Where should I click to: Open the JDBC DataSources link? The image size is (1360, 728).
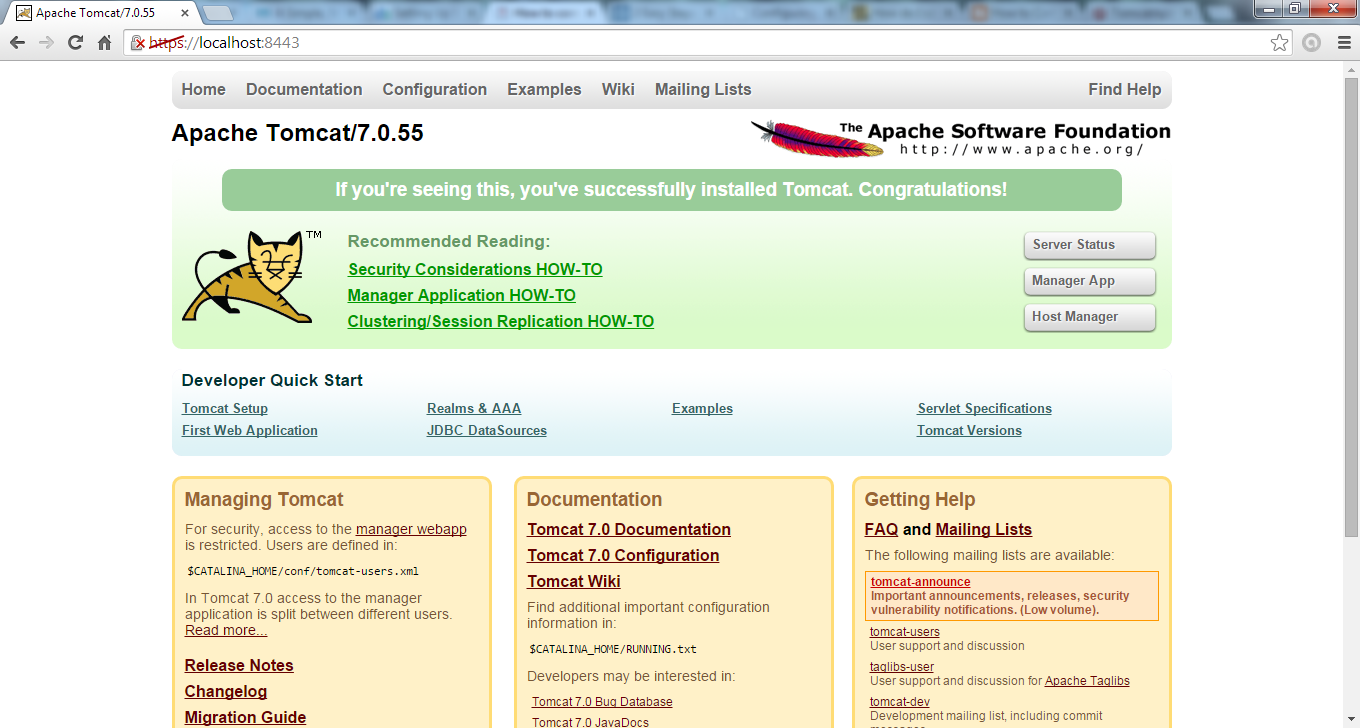point(487,430)
